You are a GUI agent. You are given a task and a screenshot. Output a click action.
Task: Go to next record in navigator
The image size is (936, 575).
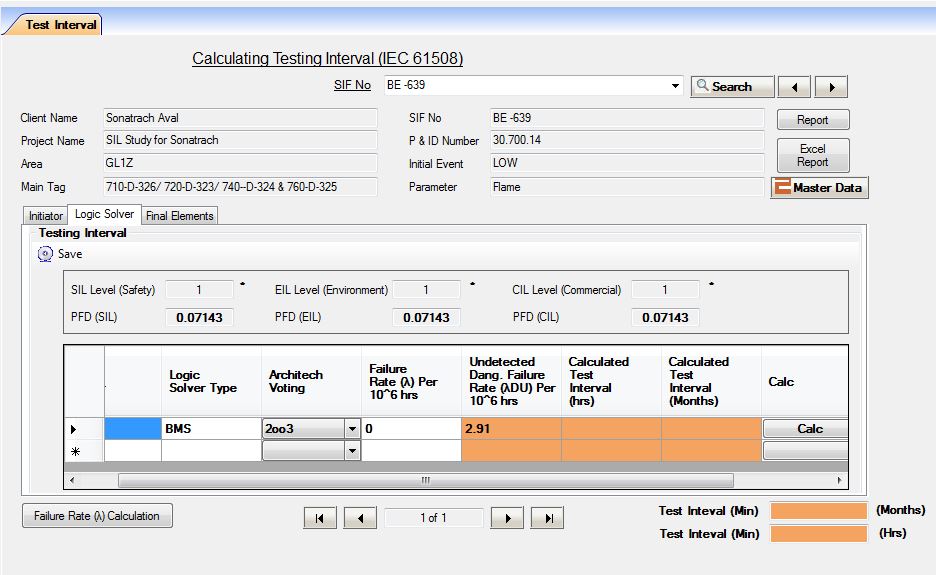[508, 518]
